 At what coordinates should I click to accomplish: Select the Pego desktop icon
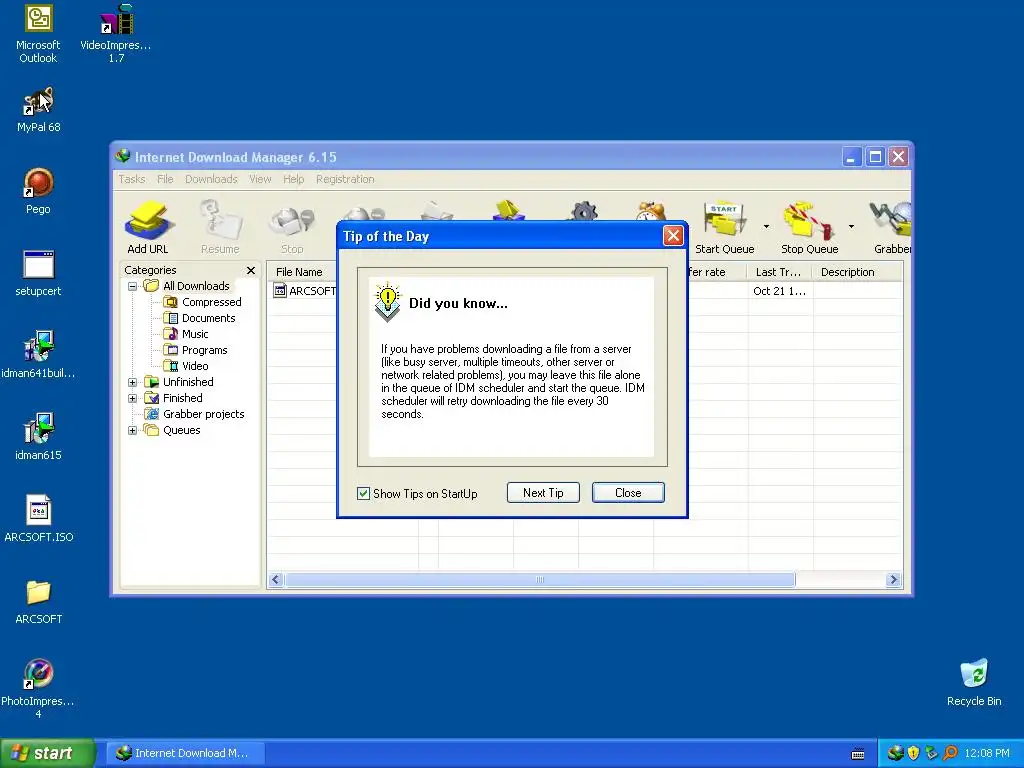tap(38, 191)
